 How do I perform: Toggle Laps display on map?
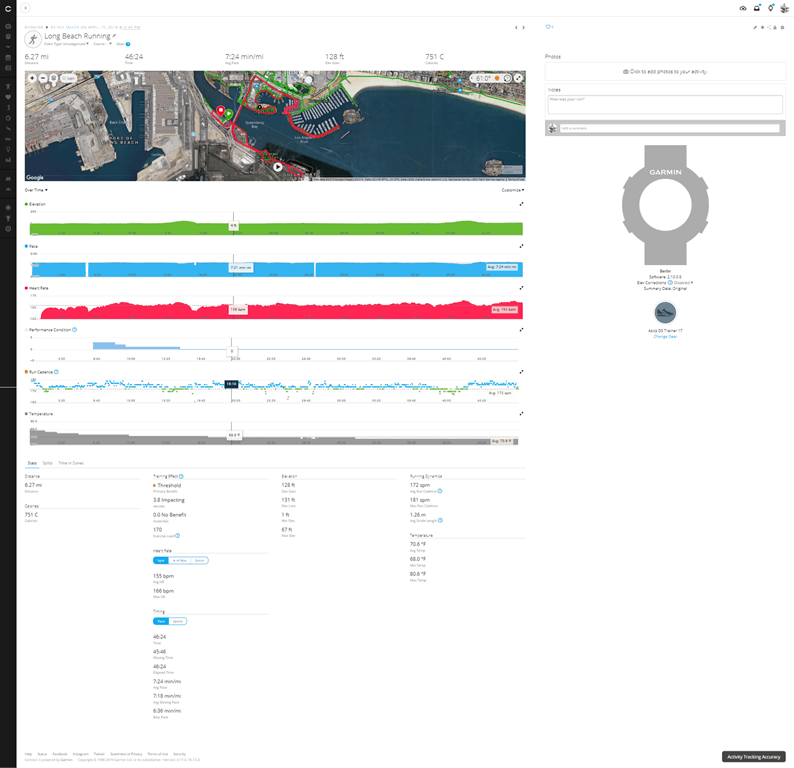point(68,78)
